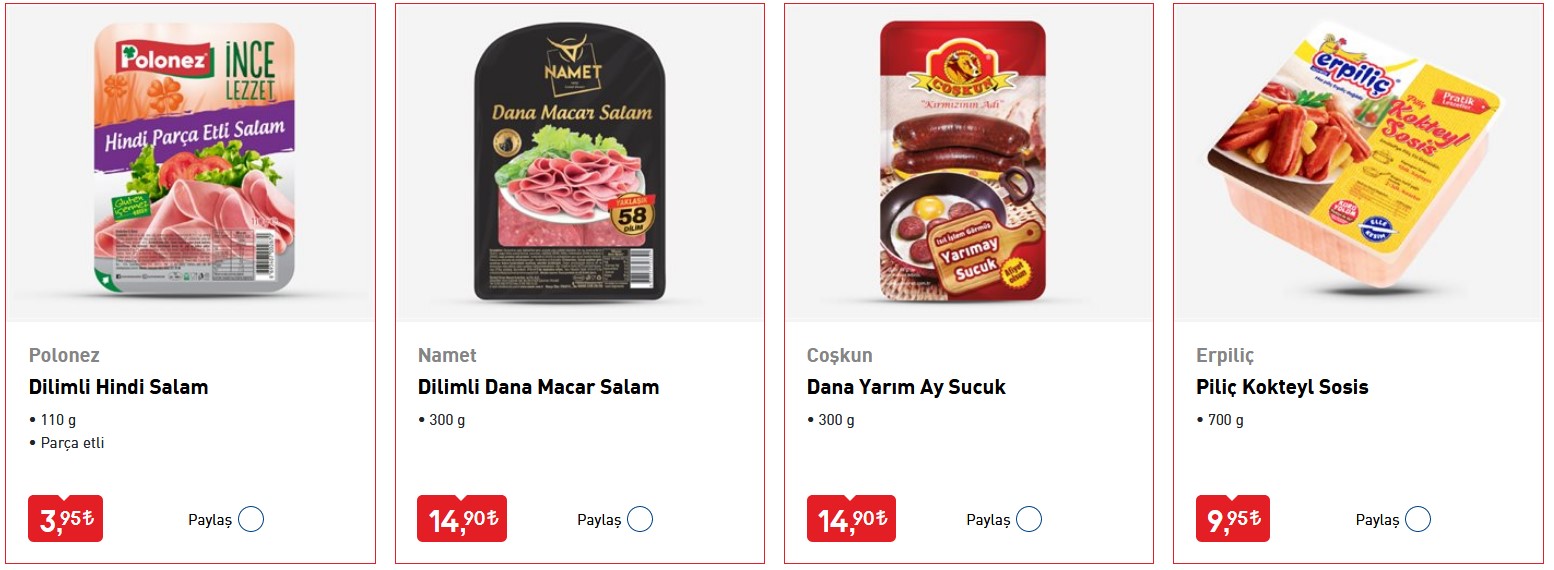1554x570 pixels.
Task: Select the Coşkun brand name
Action: coord(839,356)
